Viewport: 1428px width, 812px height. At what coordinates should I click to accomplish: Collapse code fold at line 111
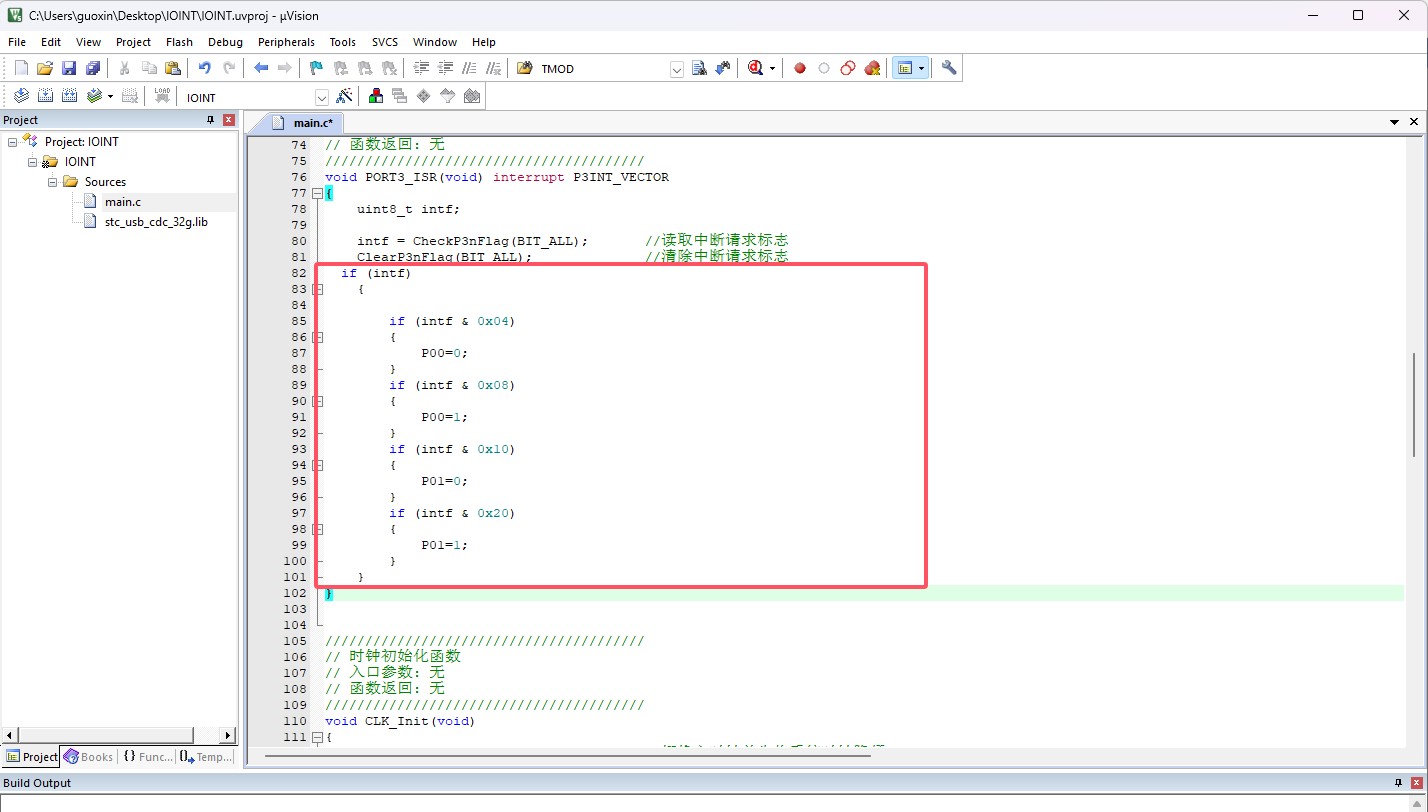[x=317, y=737]
